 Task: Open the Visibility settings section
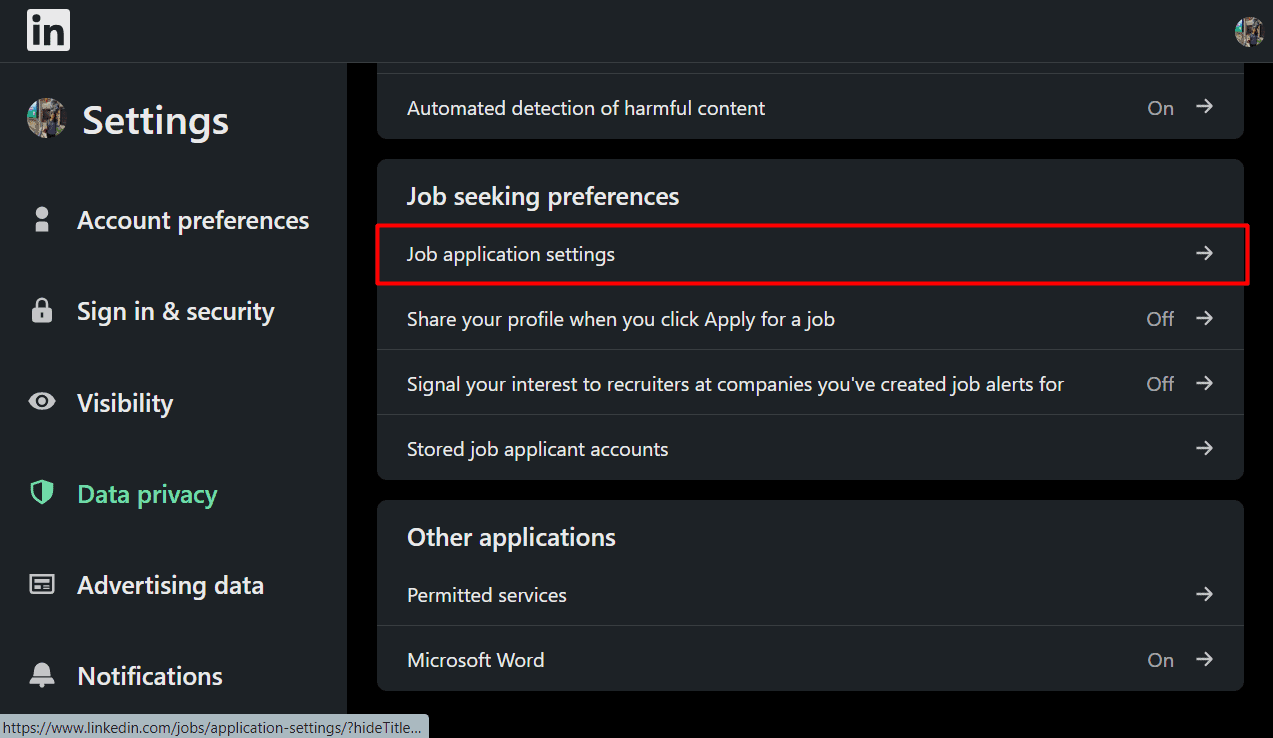click(125, 403)
